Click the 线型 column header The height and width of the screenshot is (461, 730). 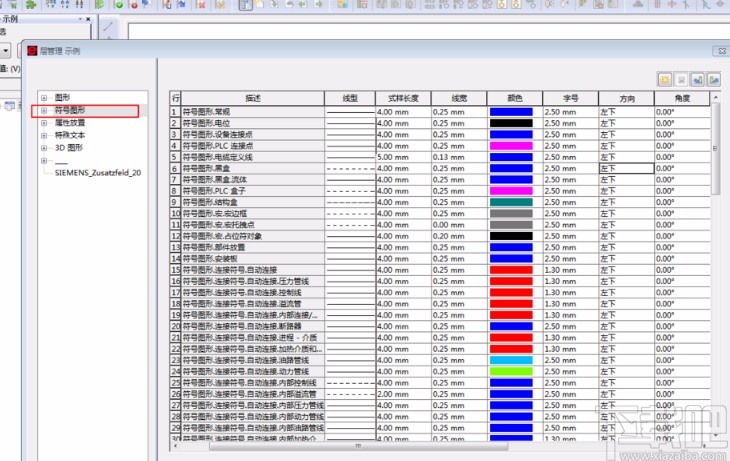[350, 98]
